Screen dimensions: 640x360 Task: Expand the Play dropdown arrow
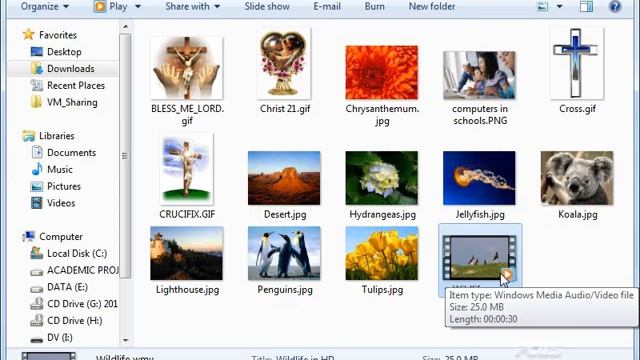pos(138,7)
